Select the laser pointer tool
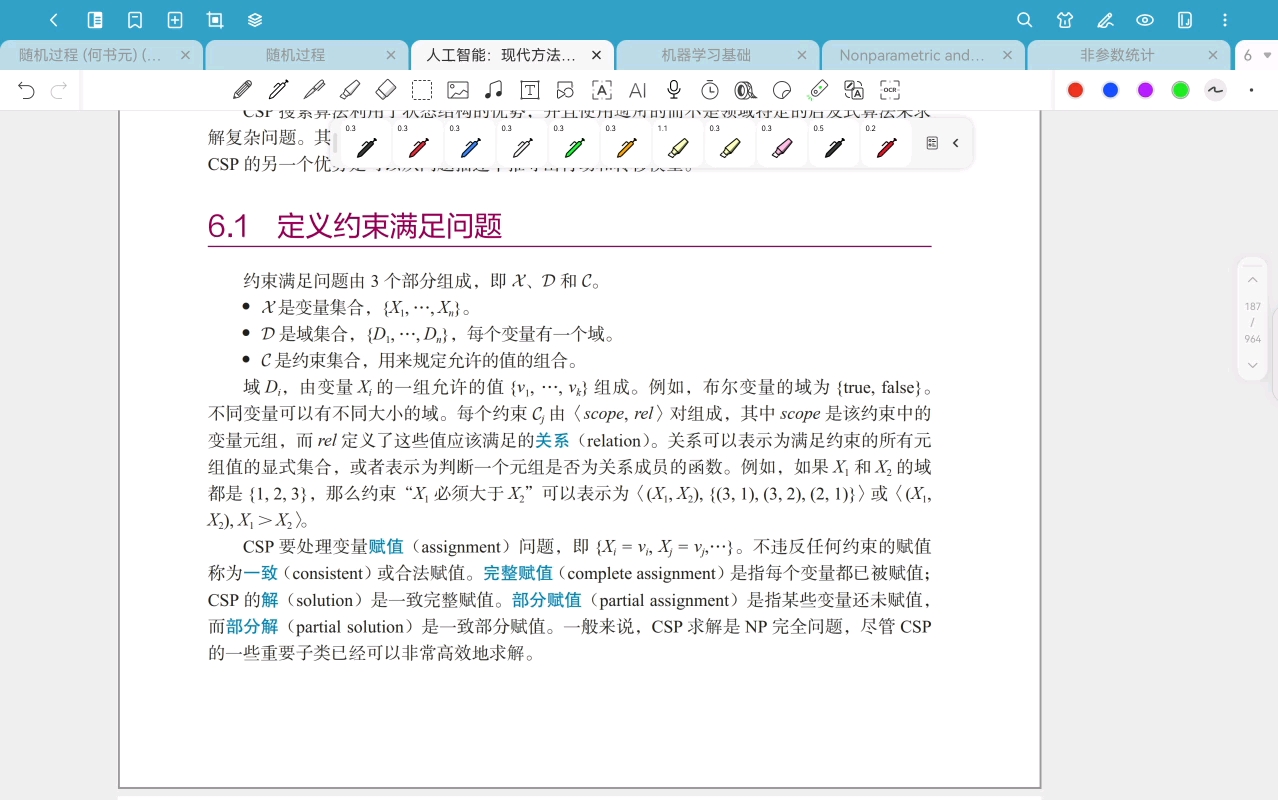 818,90
